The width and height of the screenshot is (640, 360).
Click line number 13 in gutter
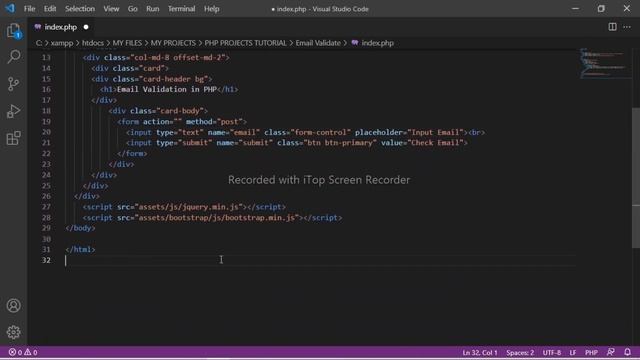(x=46, y=58)
